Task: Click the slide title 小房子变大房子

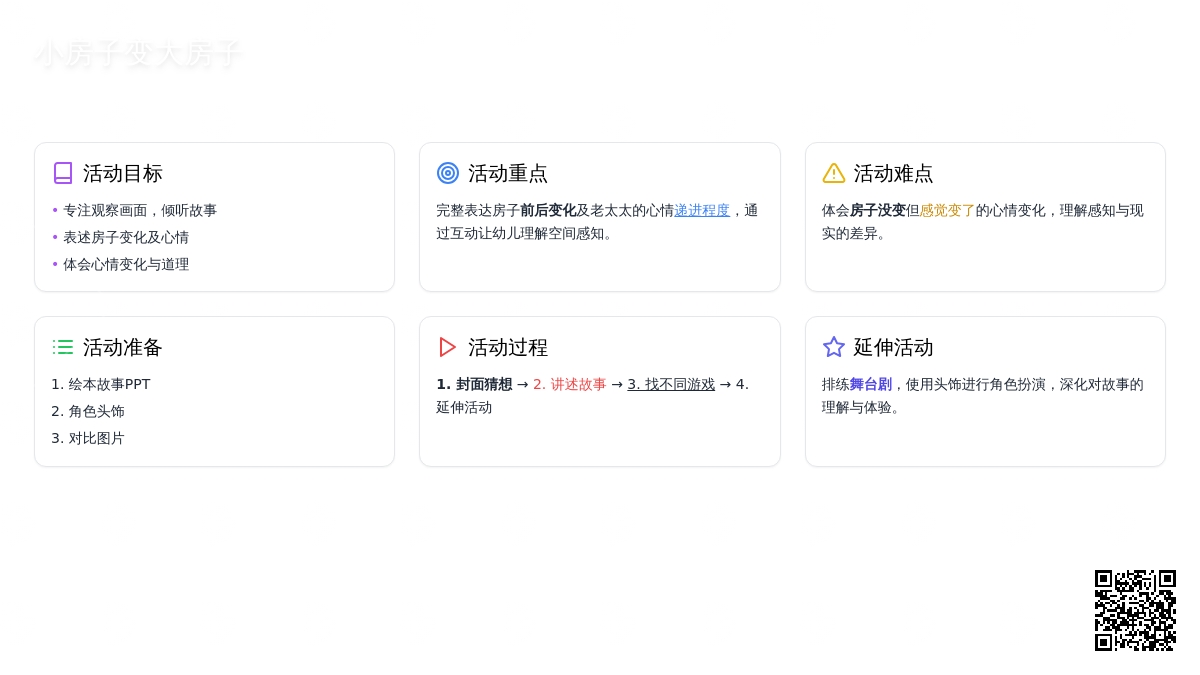Action: (x=138, y=54)
